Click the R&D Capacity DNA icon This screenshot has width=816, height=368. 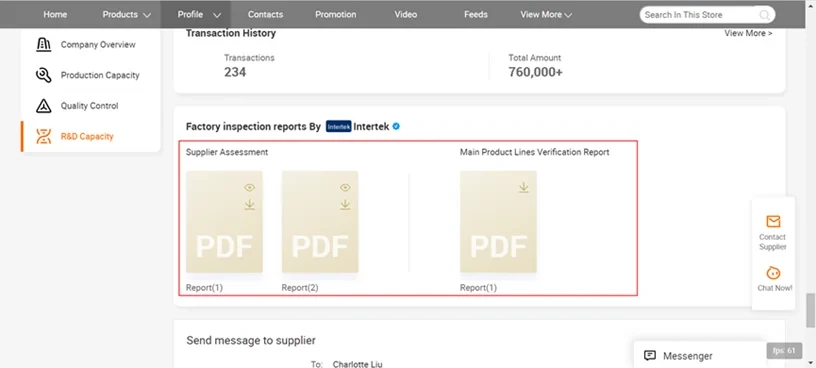click(x=44, y=137)
